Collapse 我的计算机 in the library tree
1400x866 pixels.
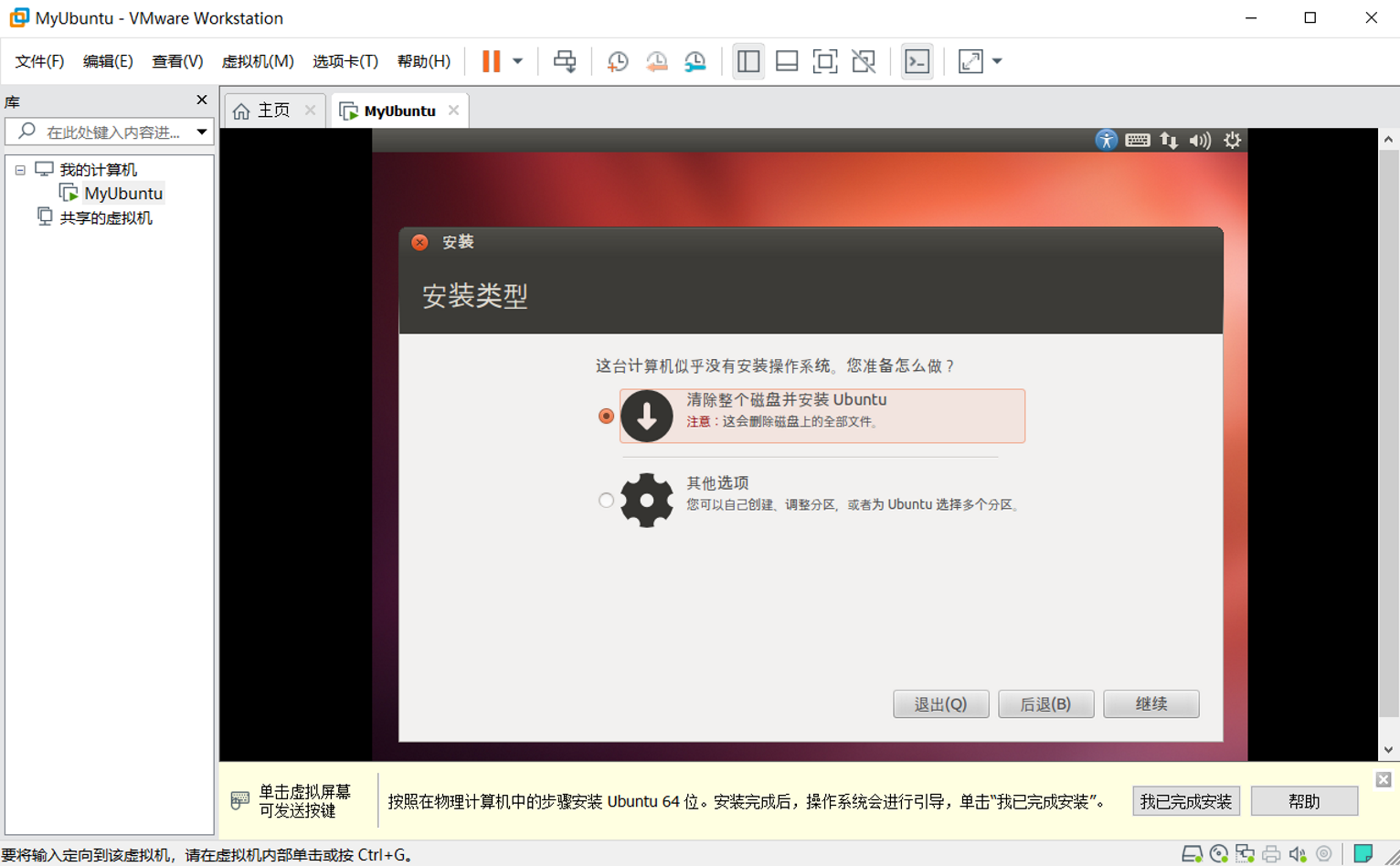point(18,169)
